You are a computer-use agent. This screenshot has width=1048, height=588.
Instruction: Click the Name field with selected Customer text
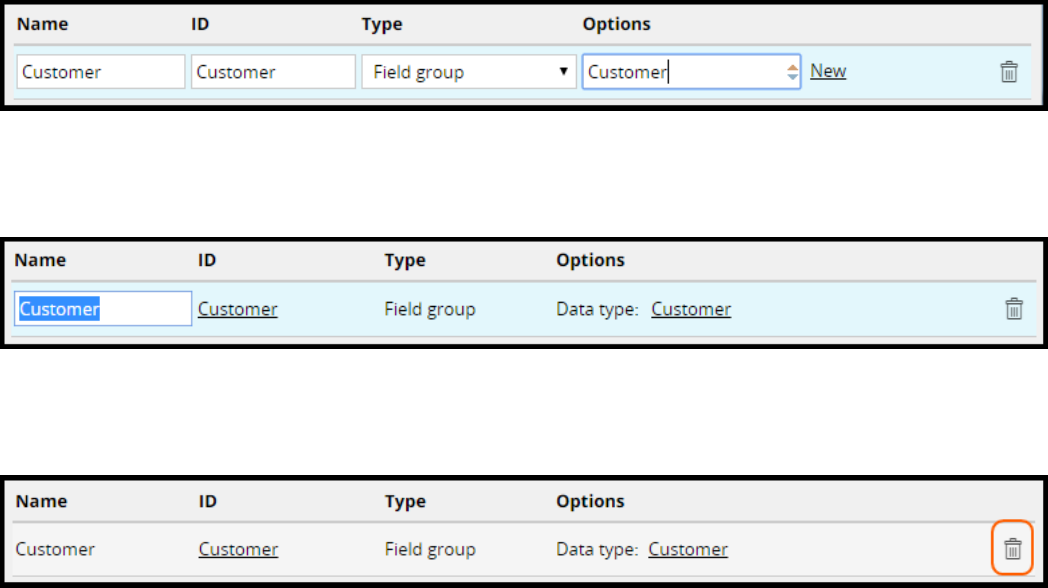103,309
